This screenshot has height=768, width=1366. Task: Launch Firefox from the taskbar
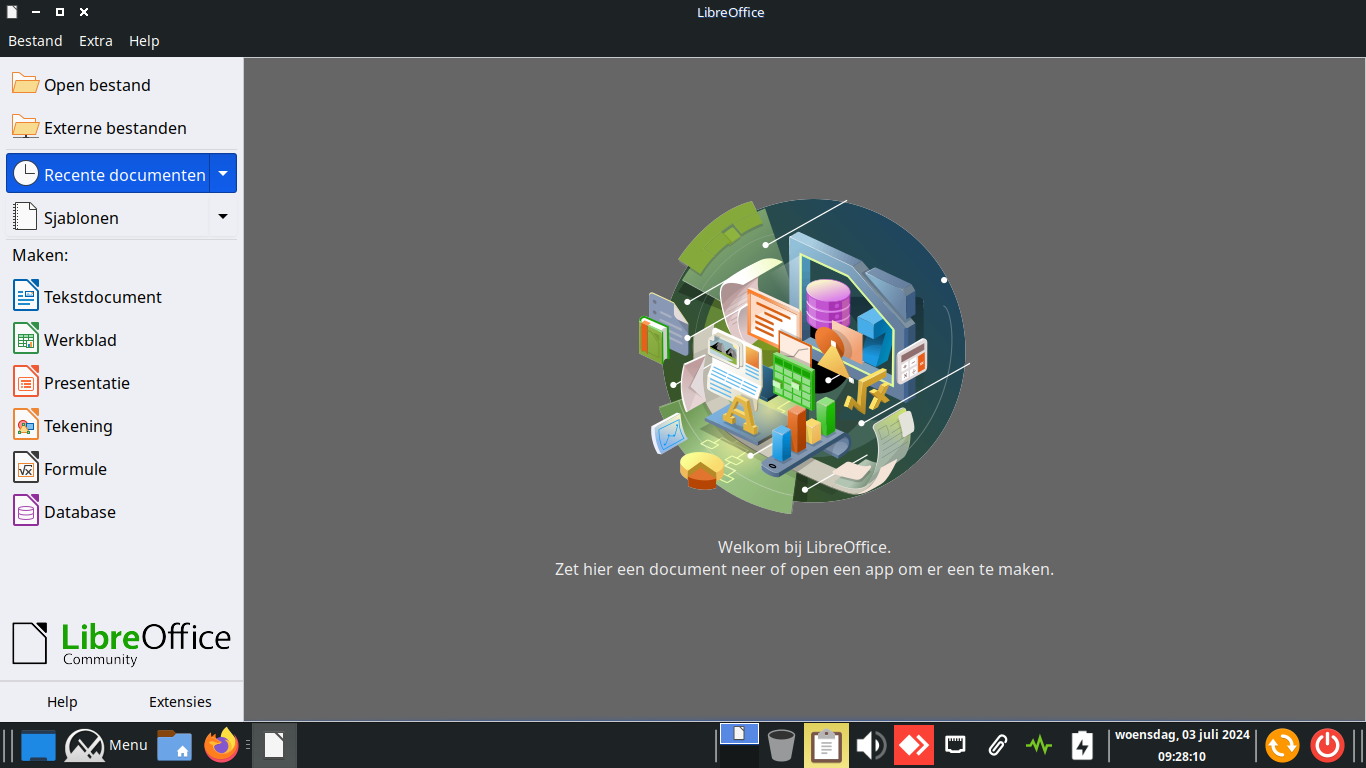coord(221,745)
